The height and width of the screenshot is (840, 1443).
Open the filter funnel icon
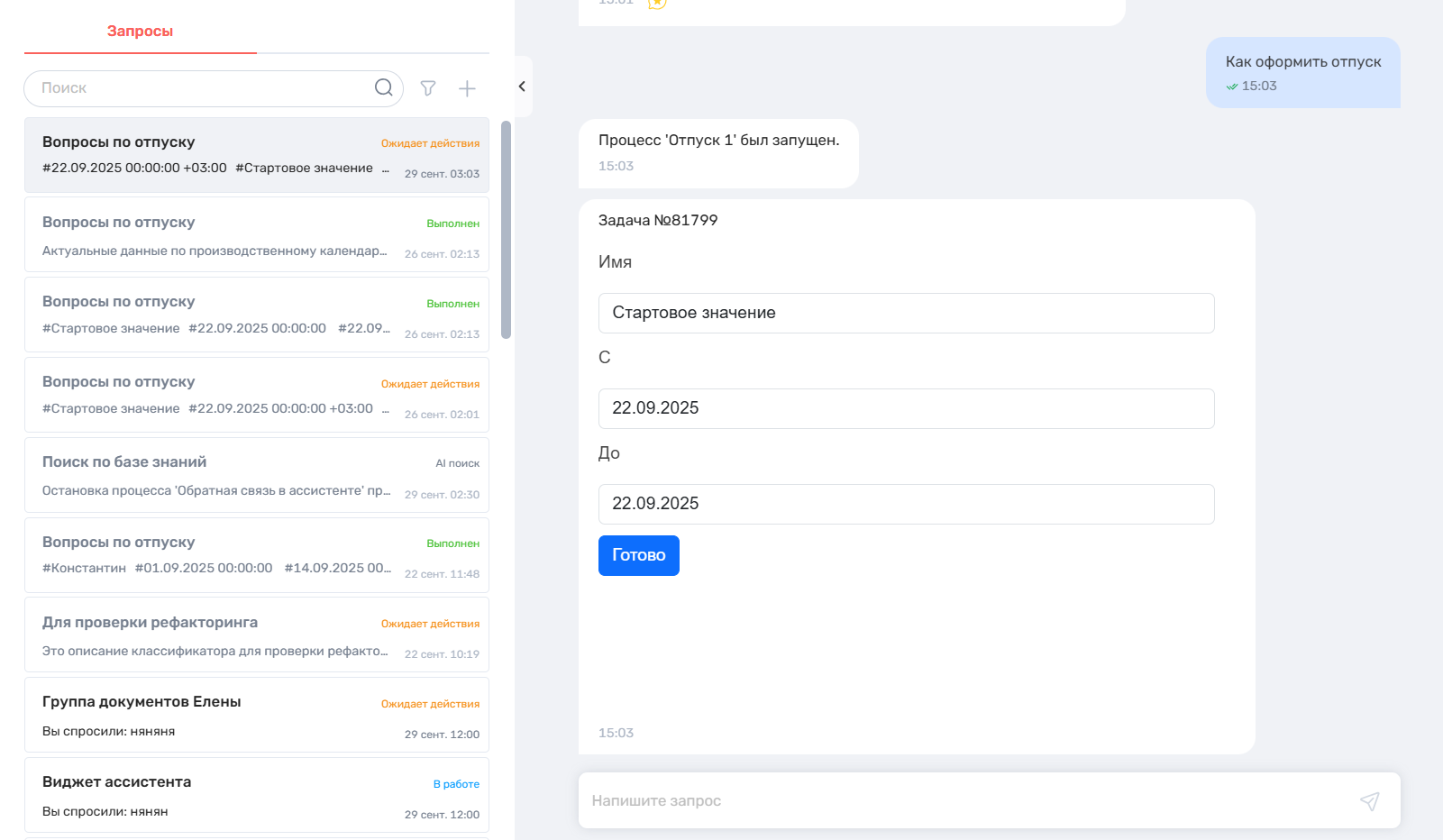click(428, 88)
